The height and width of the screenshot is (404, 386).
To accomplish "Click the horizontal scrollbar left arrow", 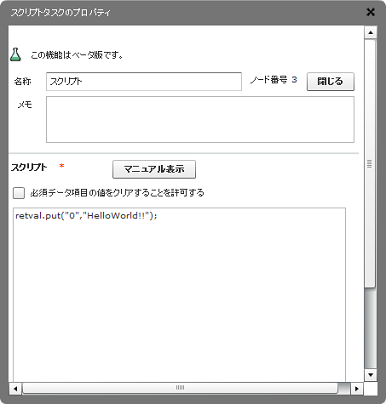I will click(15, 388).
